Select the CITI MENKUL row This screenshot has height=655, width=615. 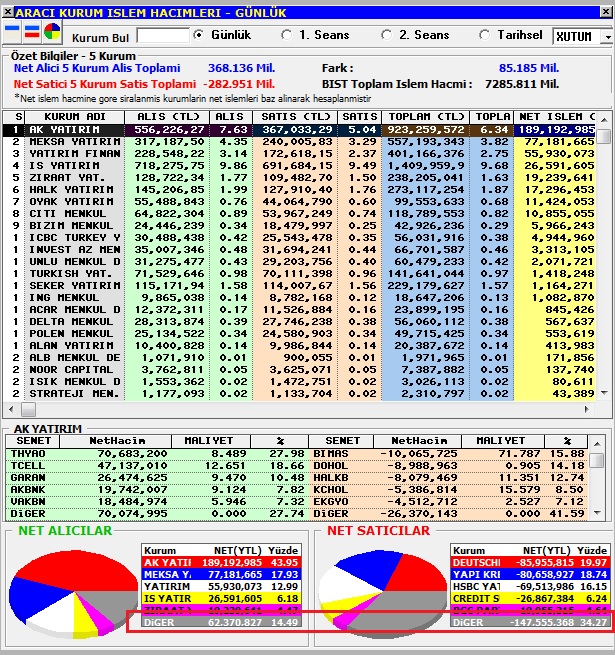pyautogui.click(x=300, y=214)
